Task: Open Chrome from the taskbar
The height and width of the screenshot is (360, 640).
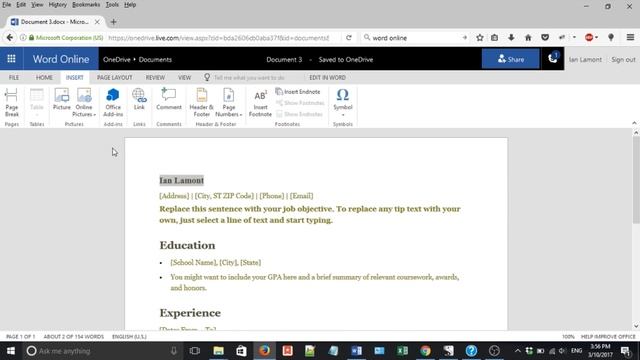Action: click(425, 351)
